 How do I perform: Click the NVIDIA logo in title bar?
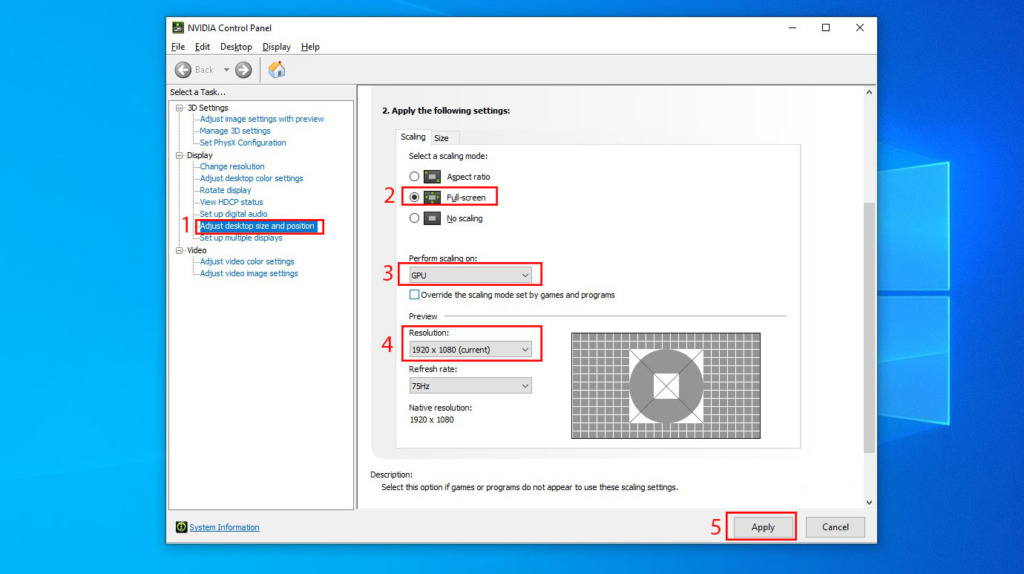(x=178, y=28)
